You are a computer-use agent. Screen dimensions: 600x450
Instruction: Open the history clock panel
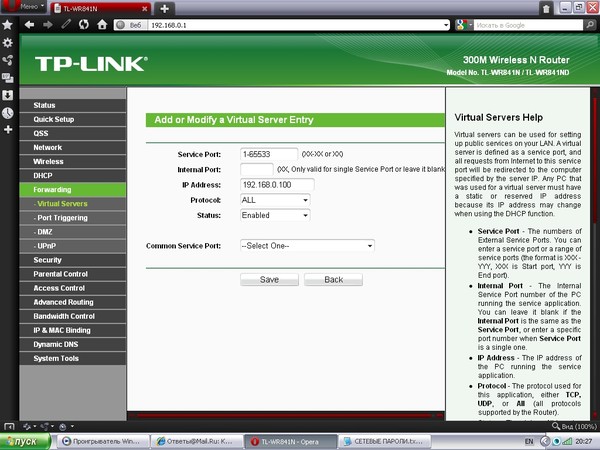pos(7,113)
